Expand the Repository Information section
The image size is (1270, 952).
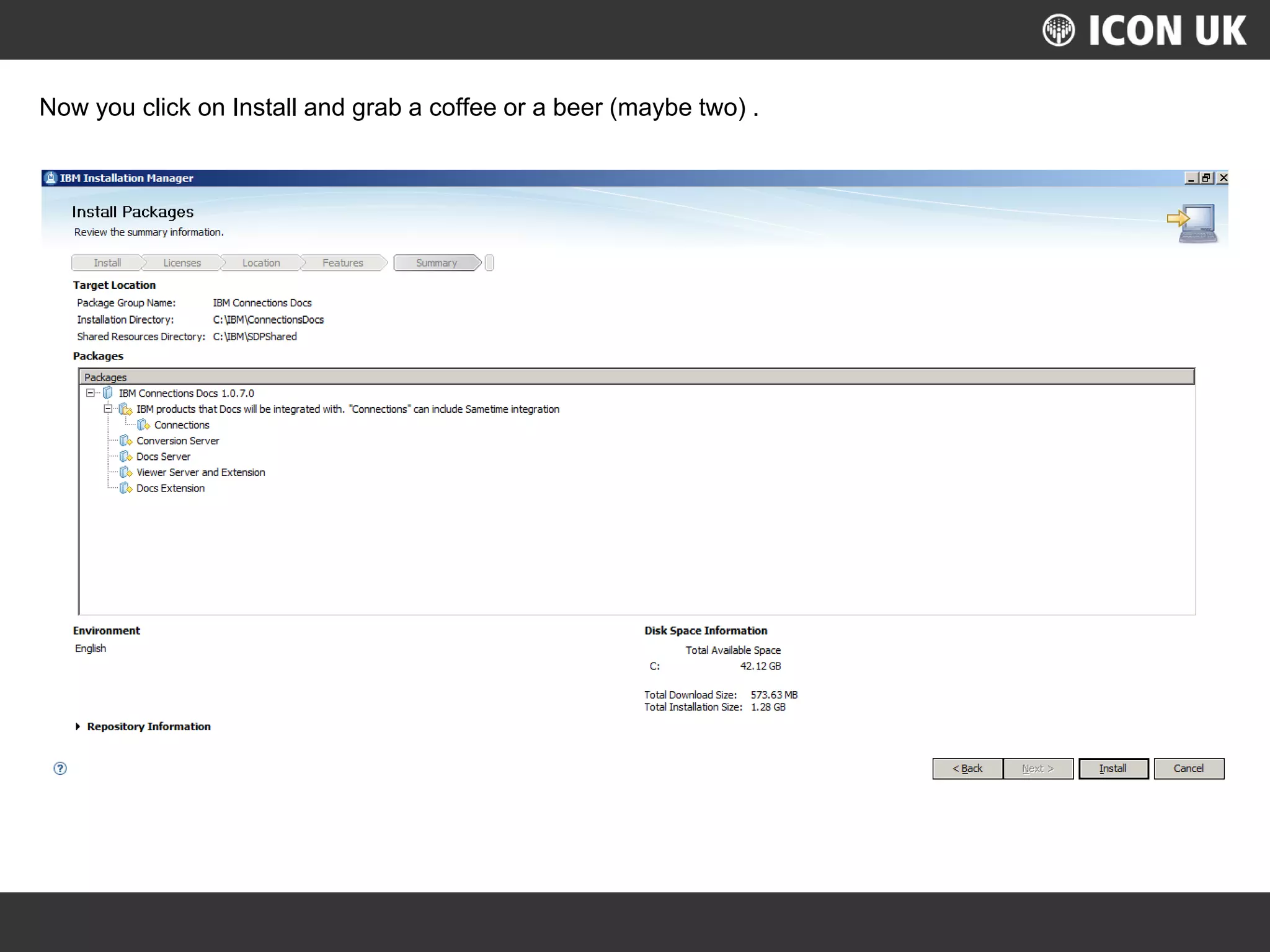78,726
